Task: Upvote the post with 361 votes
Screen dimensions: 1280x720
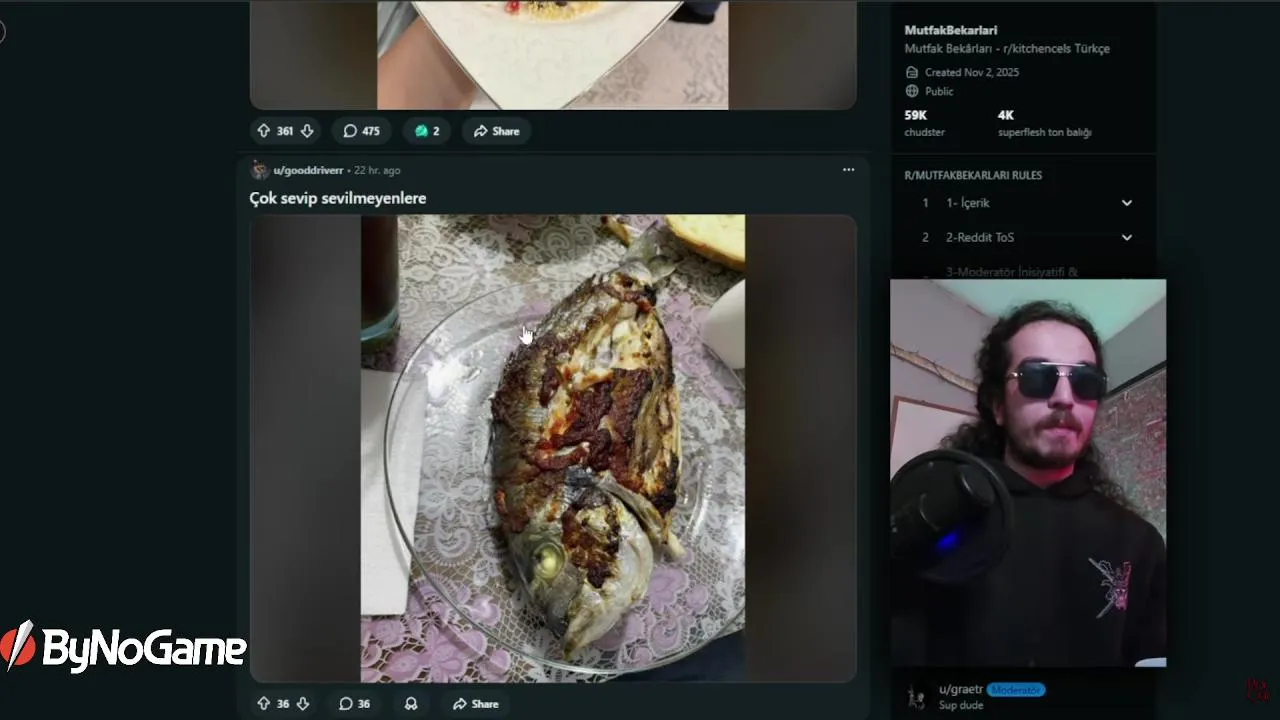Action: tap(264, 131)
